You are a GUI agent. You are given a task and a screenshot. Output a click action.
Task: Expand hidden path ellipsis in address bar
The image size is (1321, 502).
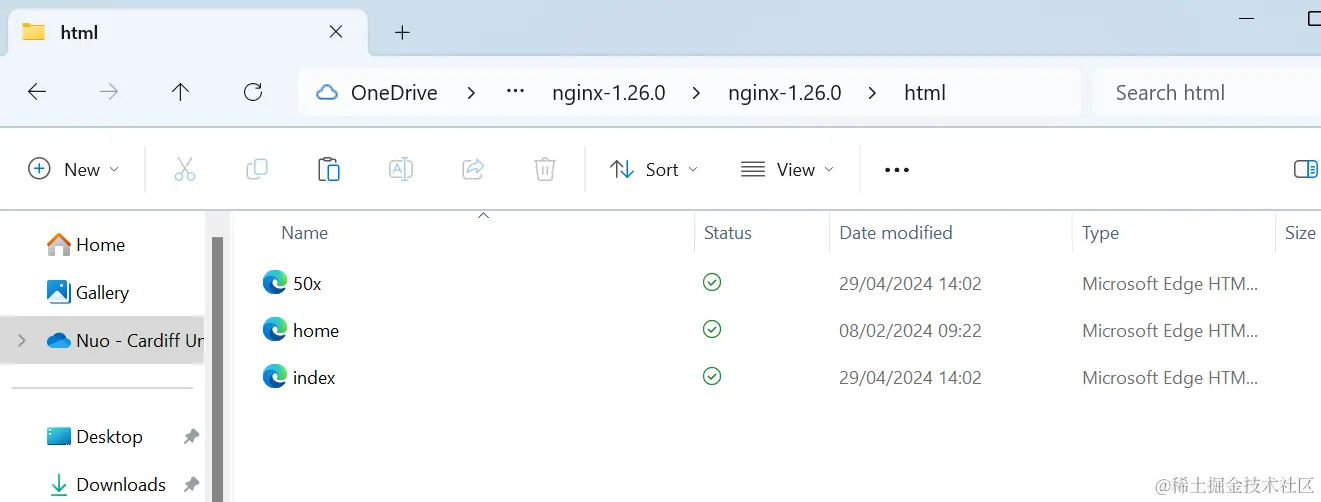tap(516, 92)
